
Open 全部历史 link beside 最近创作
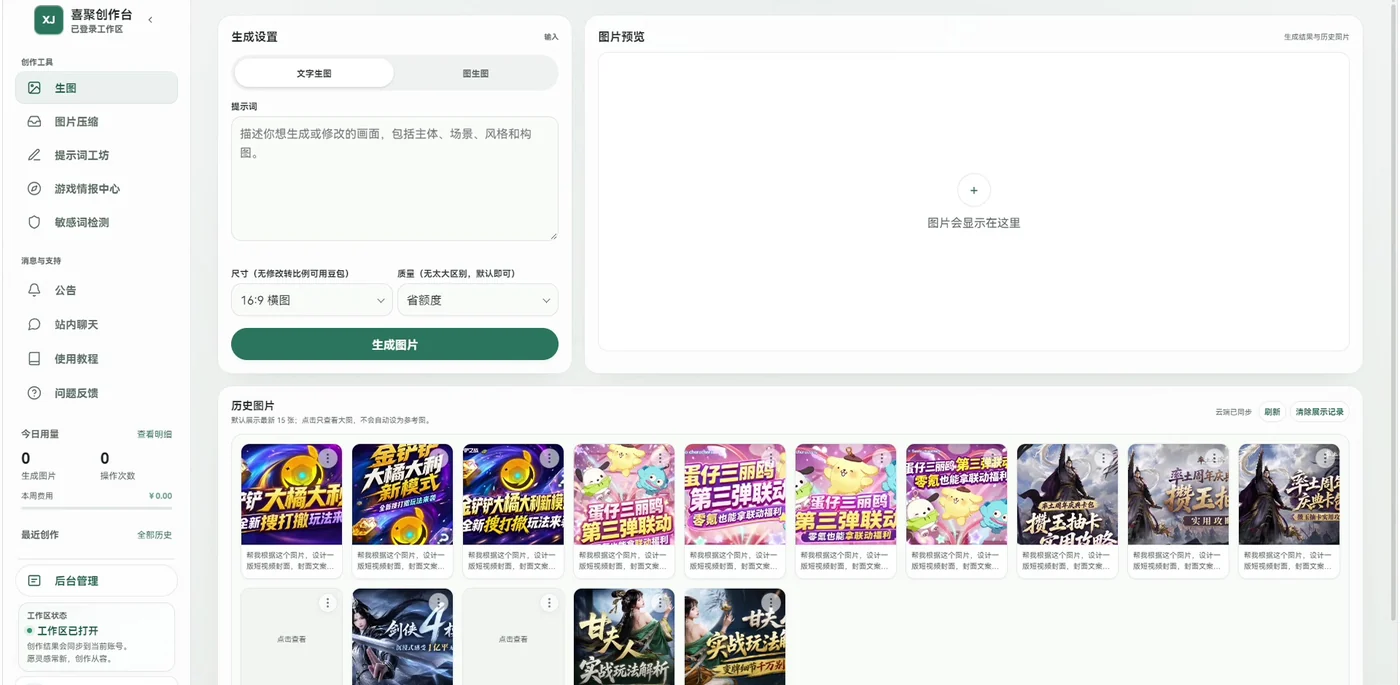pyautogui.click(x=154, y=535)
